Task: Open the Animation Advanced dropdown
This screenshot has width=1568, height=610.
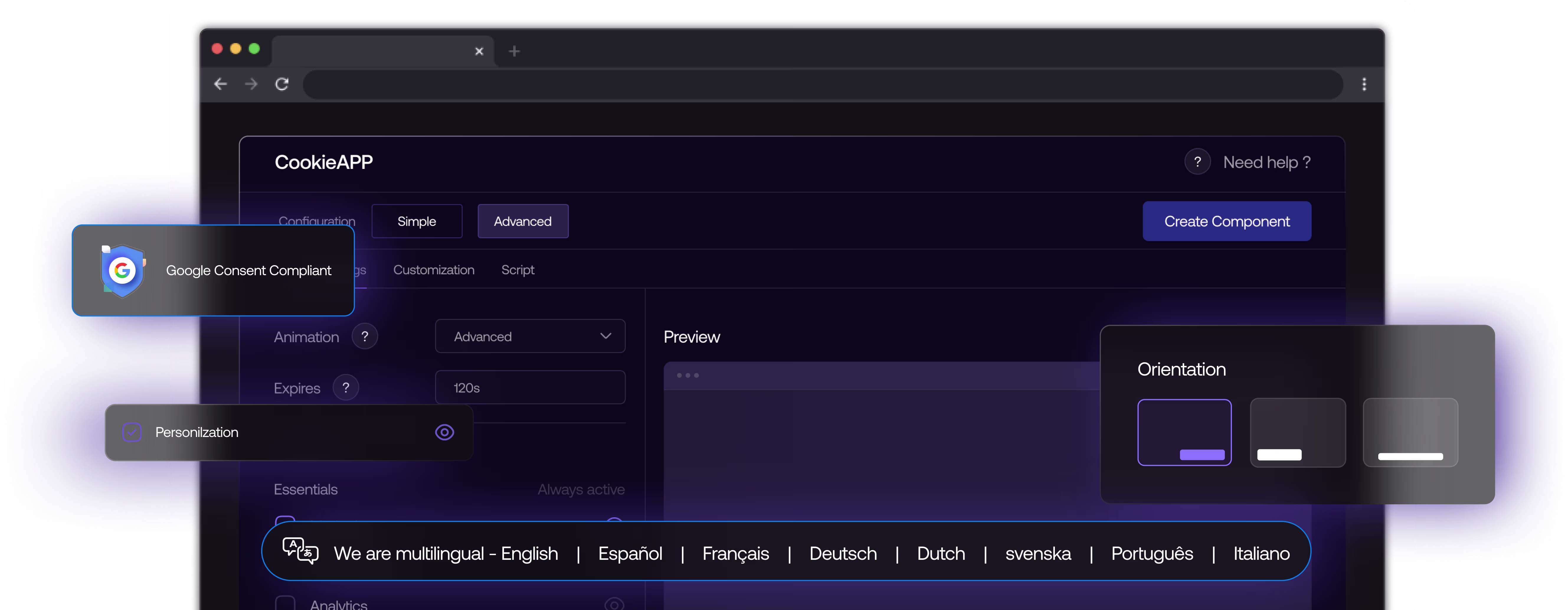Action: [530, 336]
